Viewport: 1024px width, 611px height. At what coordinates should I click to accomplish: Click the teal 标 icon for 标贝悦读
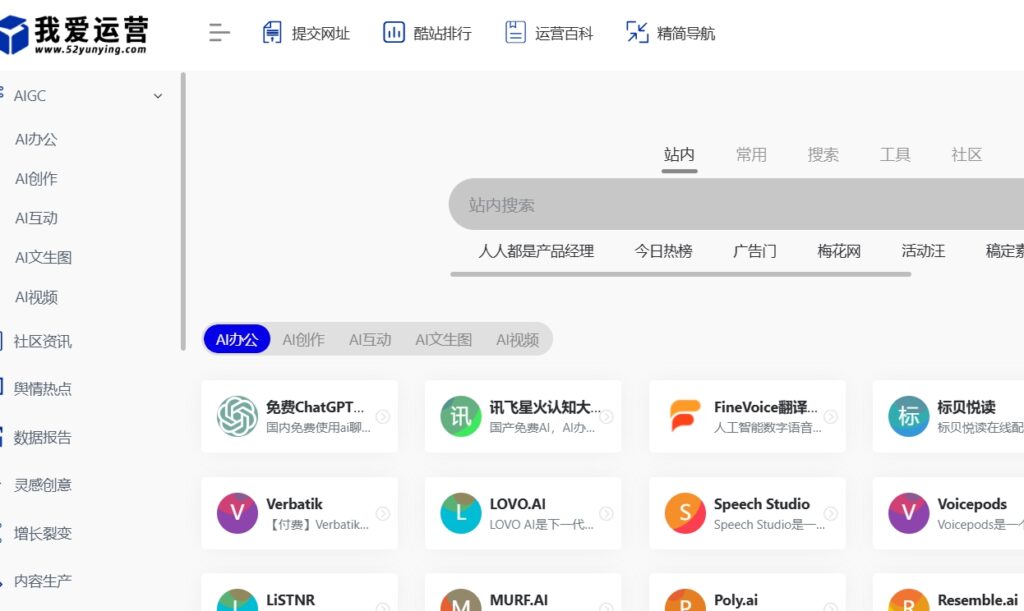(x=908, y=416)
